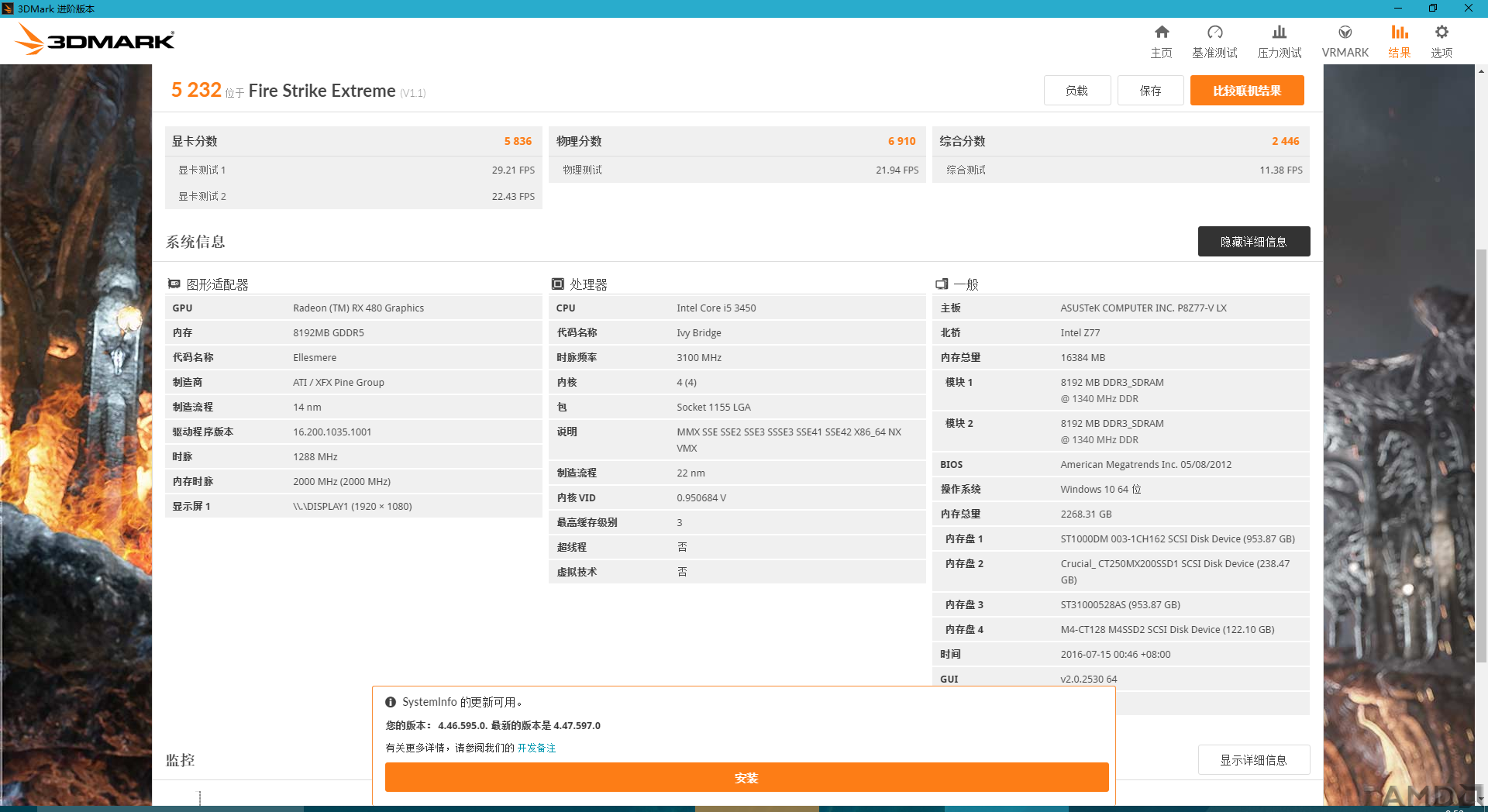The width and height of the screenshot is (1488, 812).
Task: Click the CPU clock value 3100 MHz
Action: 699,357
